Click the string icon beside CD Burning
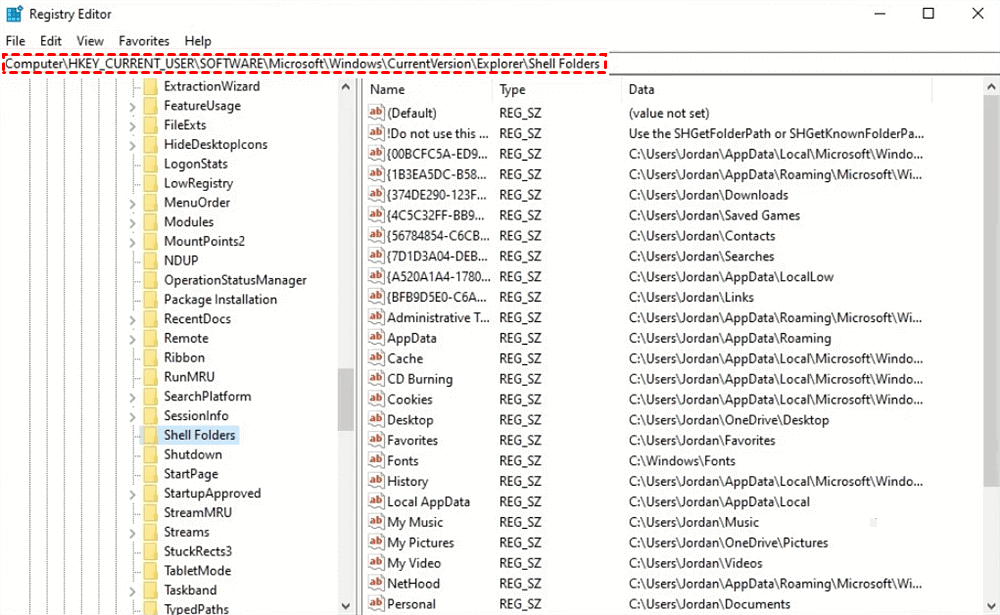 tap(376, 378)
